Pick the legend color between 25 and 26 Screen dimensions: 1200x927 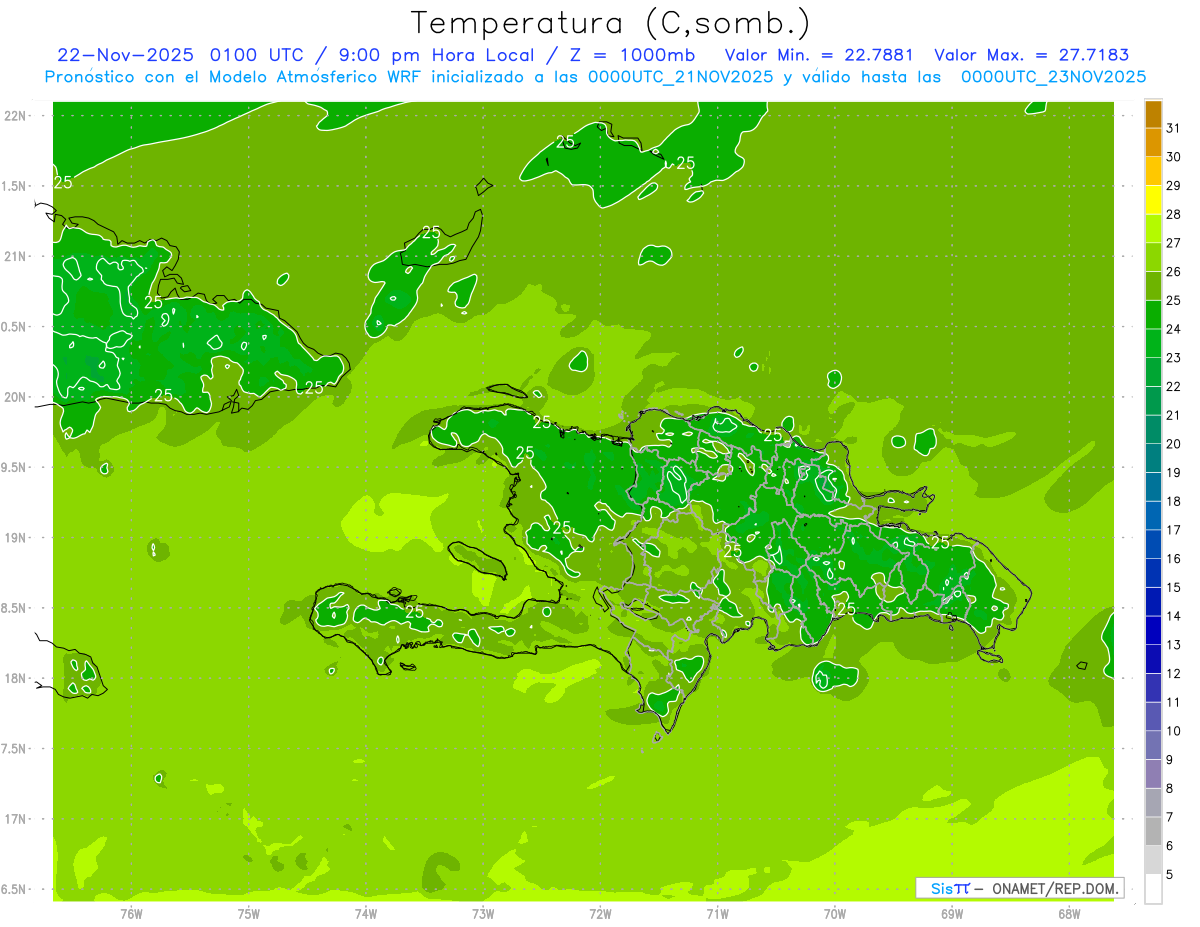[x=1153, y=286]
